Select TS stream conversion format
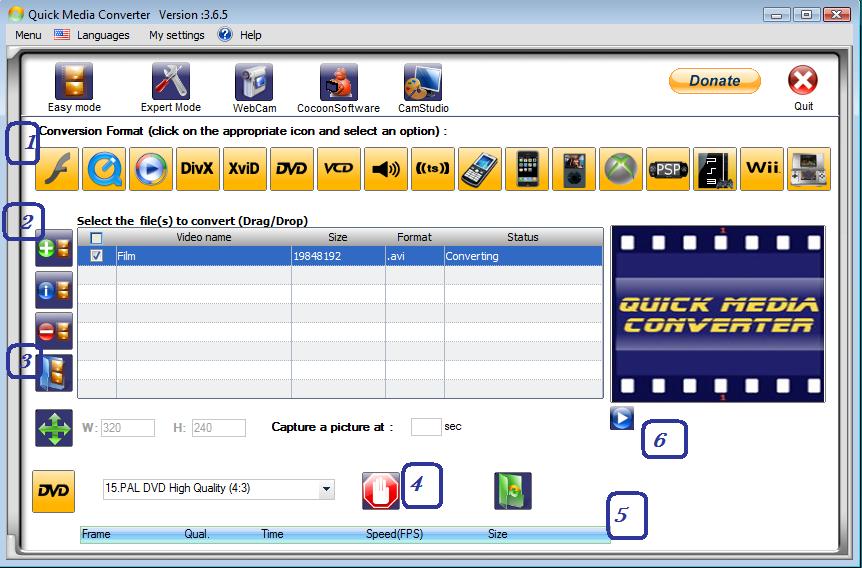The width and height of the screenshot is (862, 568). [433, 169]
